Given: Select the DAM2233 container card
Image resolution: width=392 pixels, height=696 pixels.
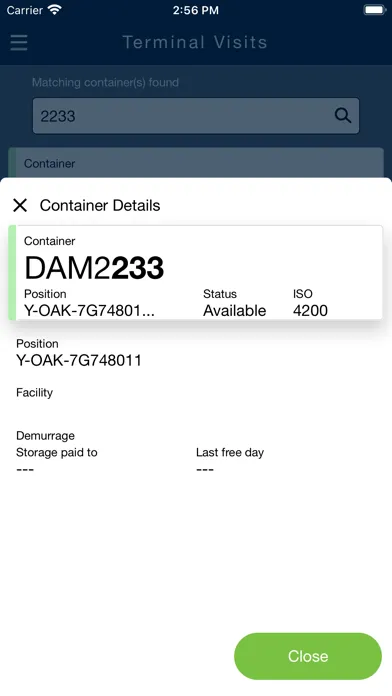Looking at the screenshot, I should (x=196, y=273).
